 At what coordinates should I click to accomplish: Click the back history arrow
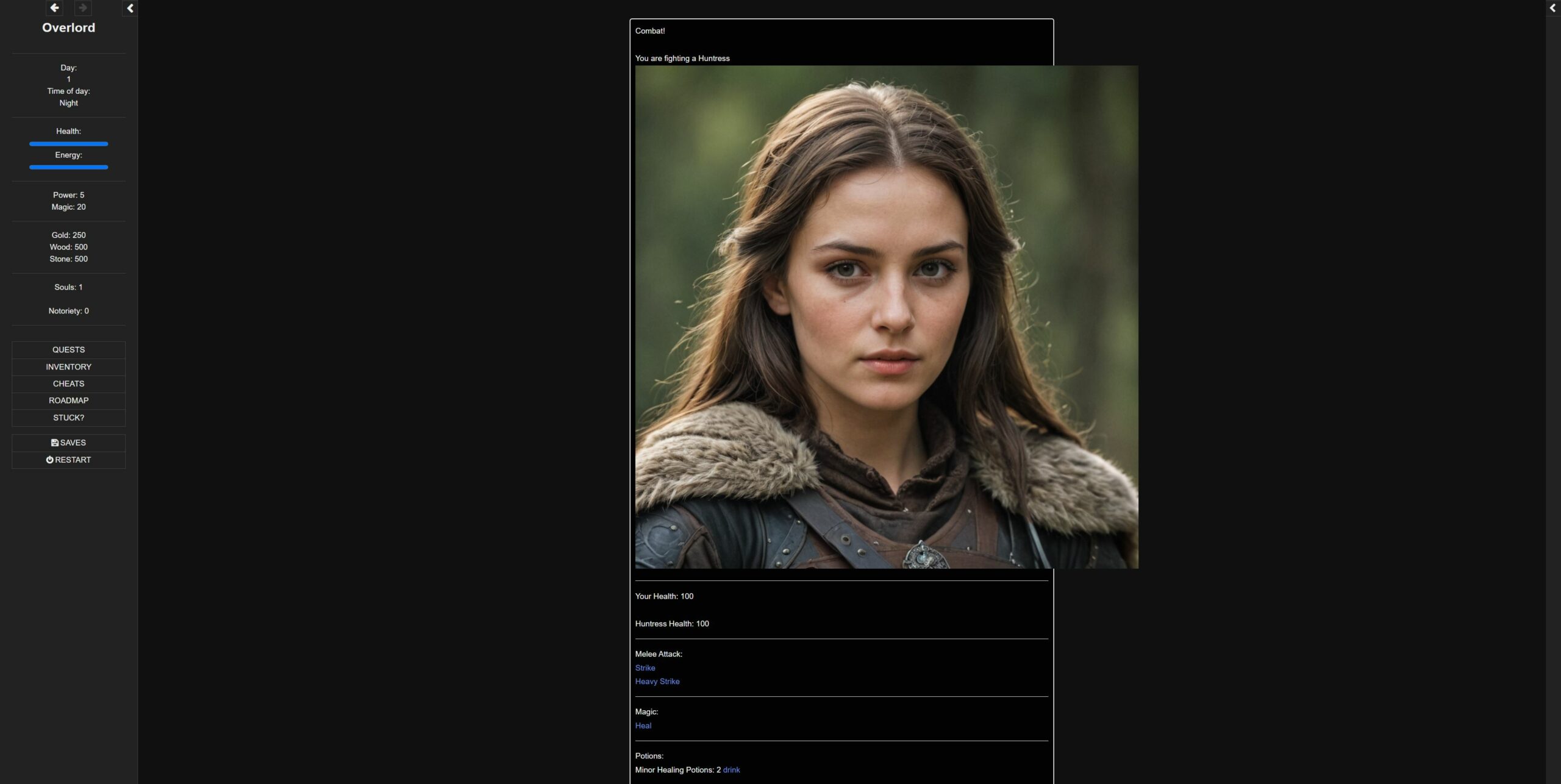click(x=54, y=8)
